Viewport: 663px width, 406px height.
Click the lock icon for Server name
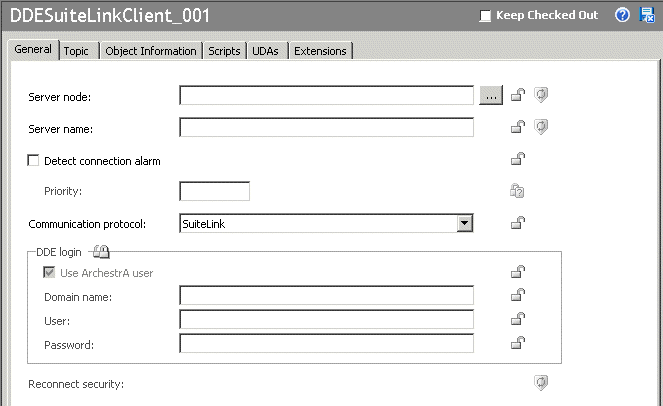point(518,127)
